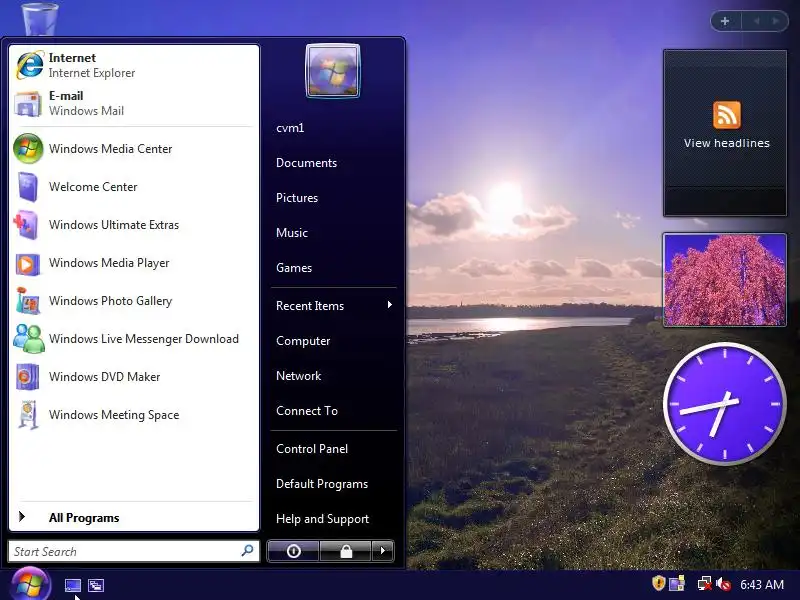Click Windows Ultimate Extras icon
The width and height of the screenshot is (800, 600).
26,224
